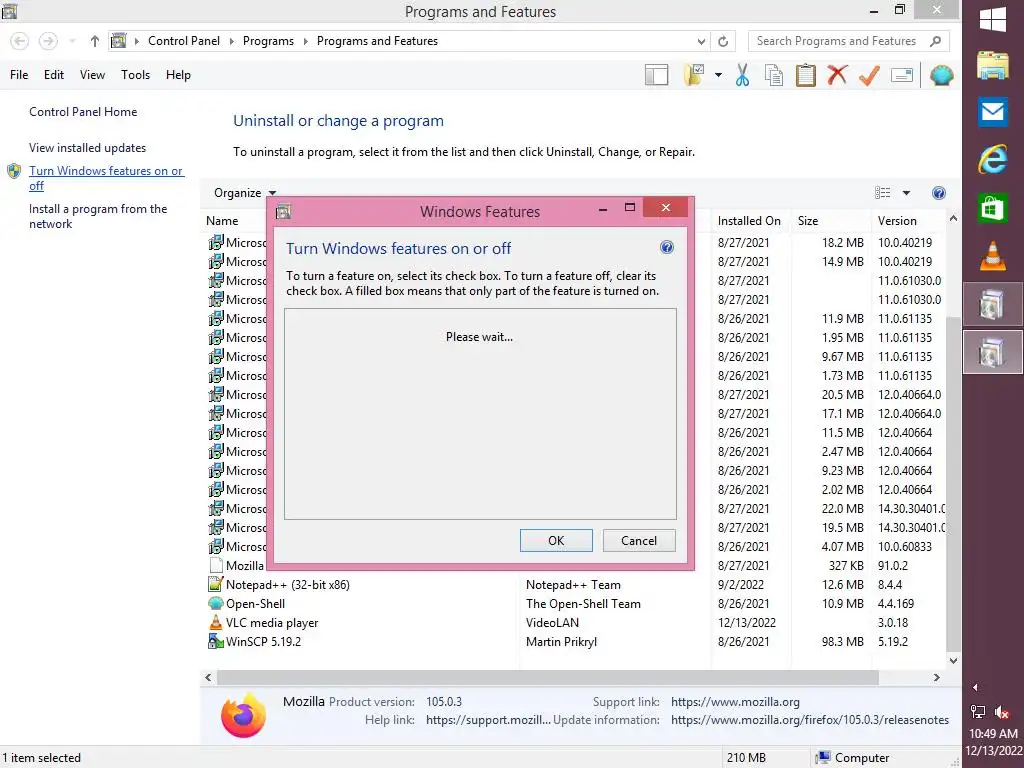This screenshot has height=768, width=1024.
Task: Click the Notepad++ program icon in list
Action: pos(216,584)
